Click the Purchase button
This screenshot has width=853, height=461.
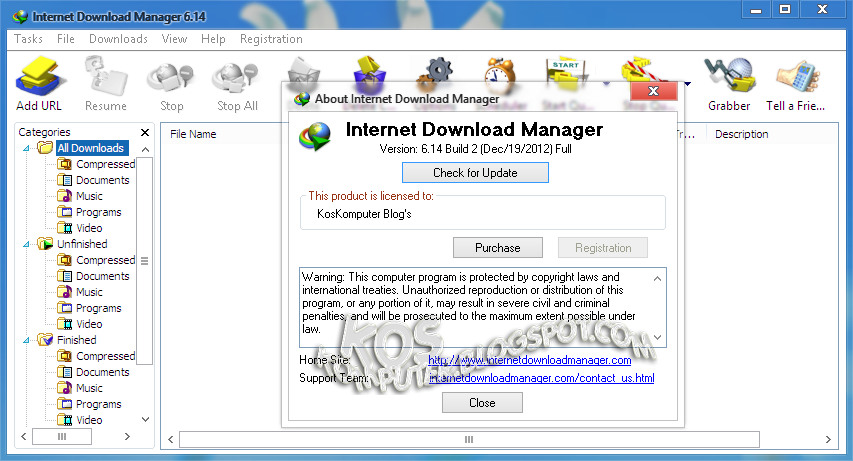(498, 248)
